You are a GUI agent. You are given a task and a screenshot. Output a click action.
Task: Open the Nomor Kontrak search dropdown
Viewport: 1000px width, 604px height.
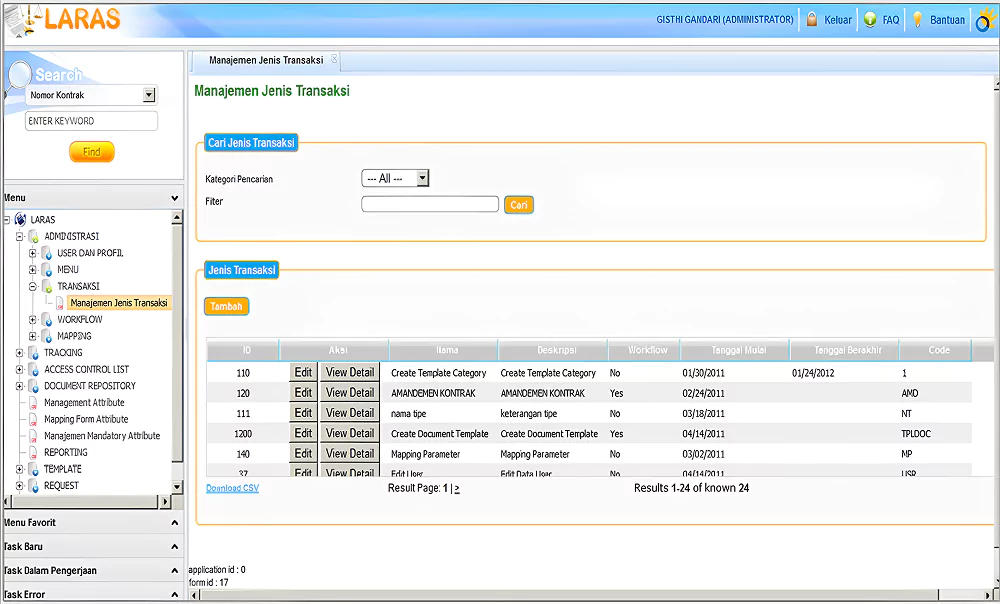149,96
